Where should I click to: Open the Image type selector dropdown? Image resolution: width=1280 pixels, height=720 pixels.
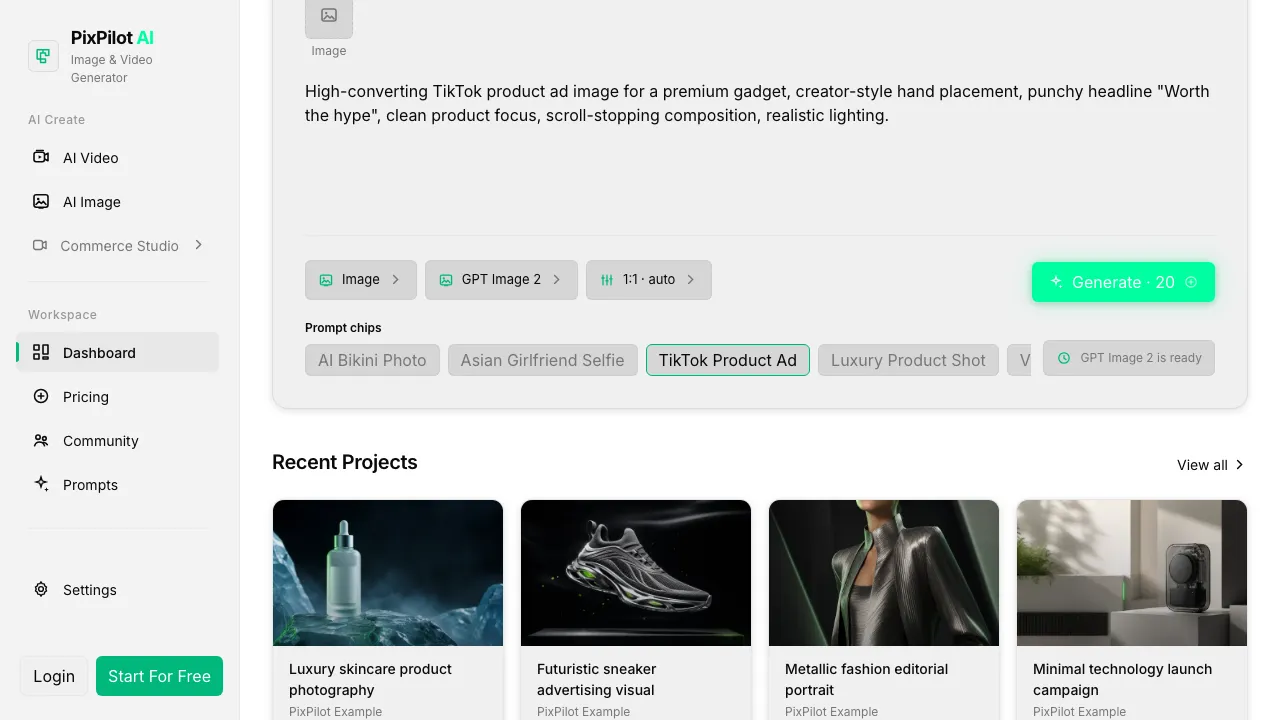361,280
